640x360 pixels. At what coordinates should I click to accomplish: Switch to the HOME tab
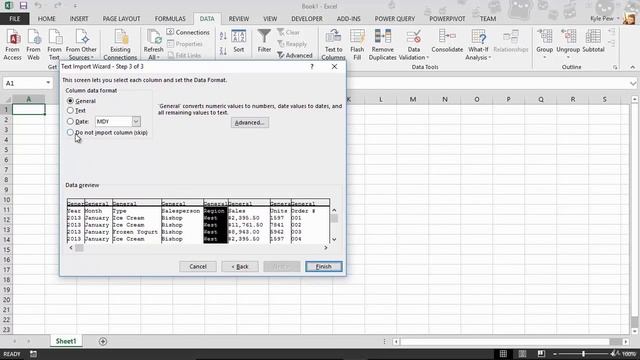coord(47,19)
